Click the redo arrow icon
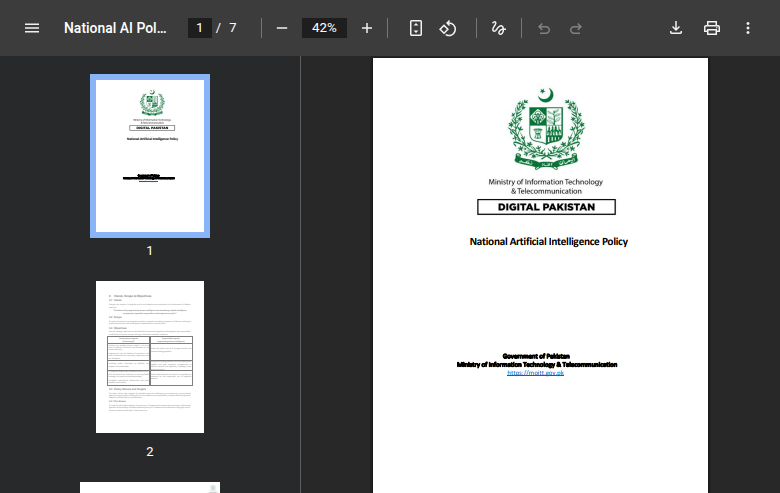This screenshot has height=493, width=780. click(576, 28)
